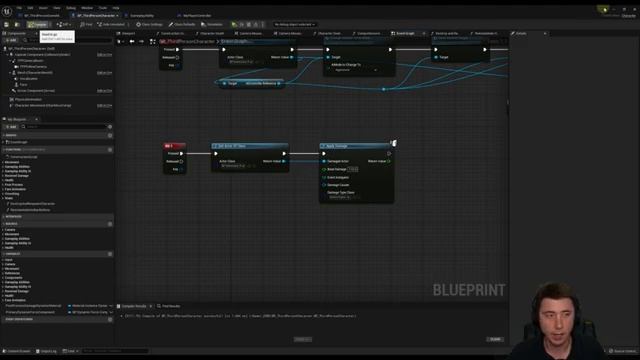Click the Clear button in Compiler Results
The image size is (640, 360).
pos(495,339)
